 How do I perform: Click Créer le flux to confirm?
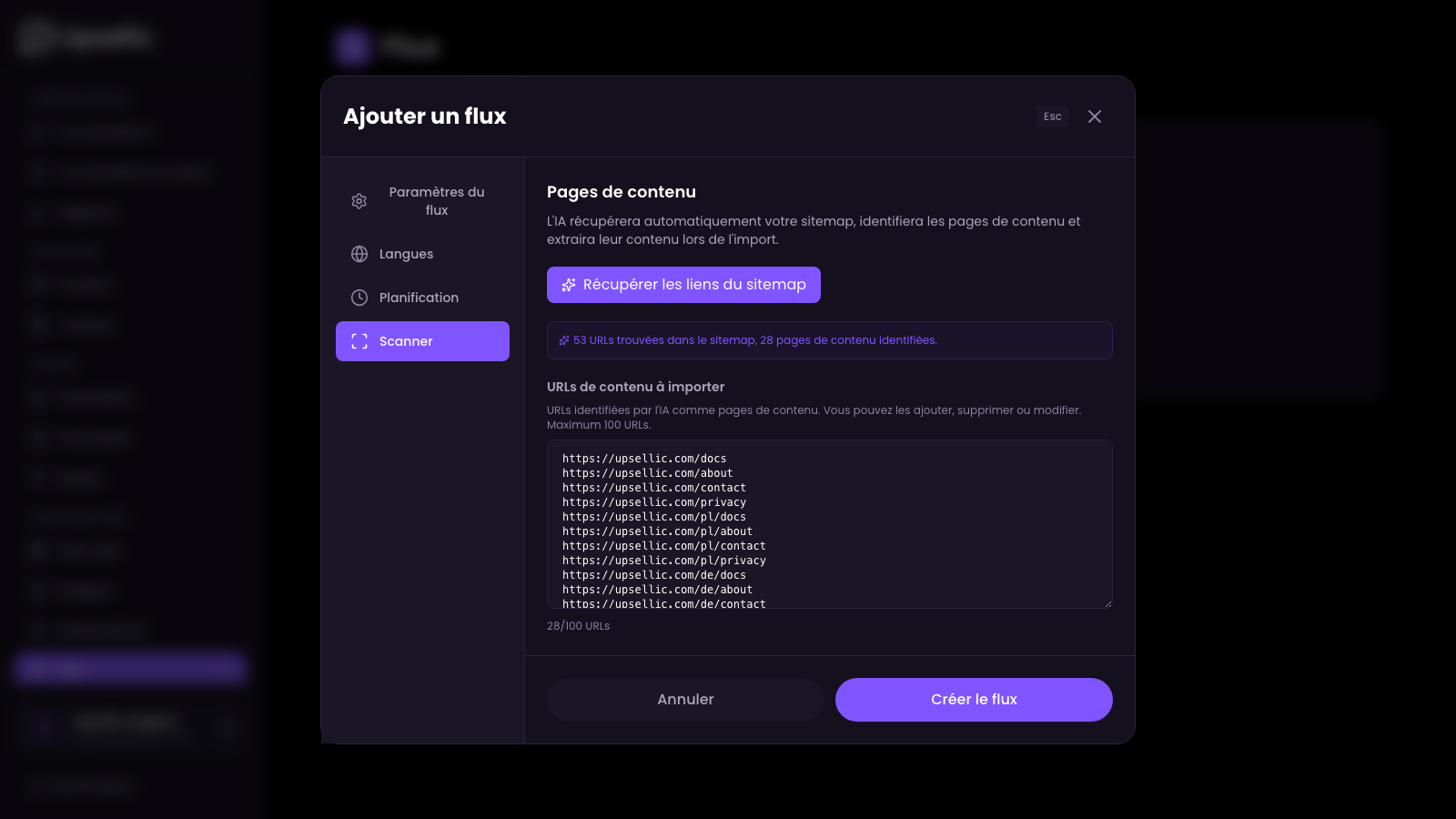[x=974, y=699]
